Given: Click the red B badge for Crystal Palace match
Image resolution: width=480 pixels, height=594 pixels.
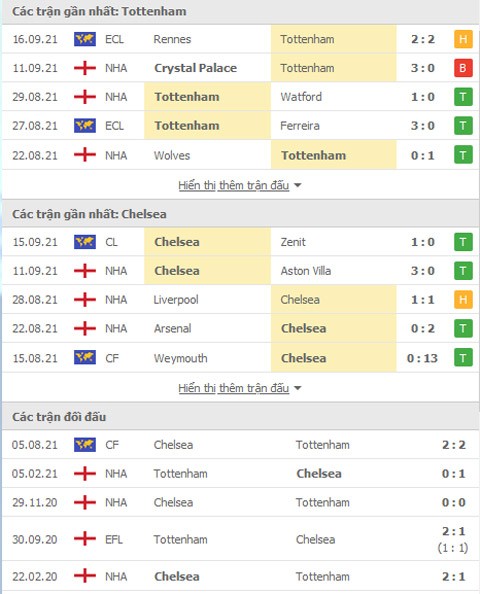Looking at the screenshot, I should pyautogui.click(x=463, y=68).
